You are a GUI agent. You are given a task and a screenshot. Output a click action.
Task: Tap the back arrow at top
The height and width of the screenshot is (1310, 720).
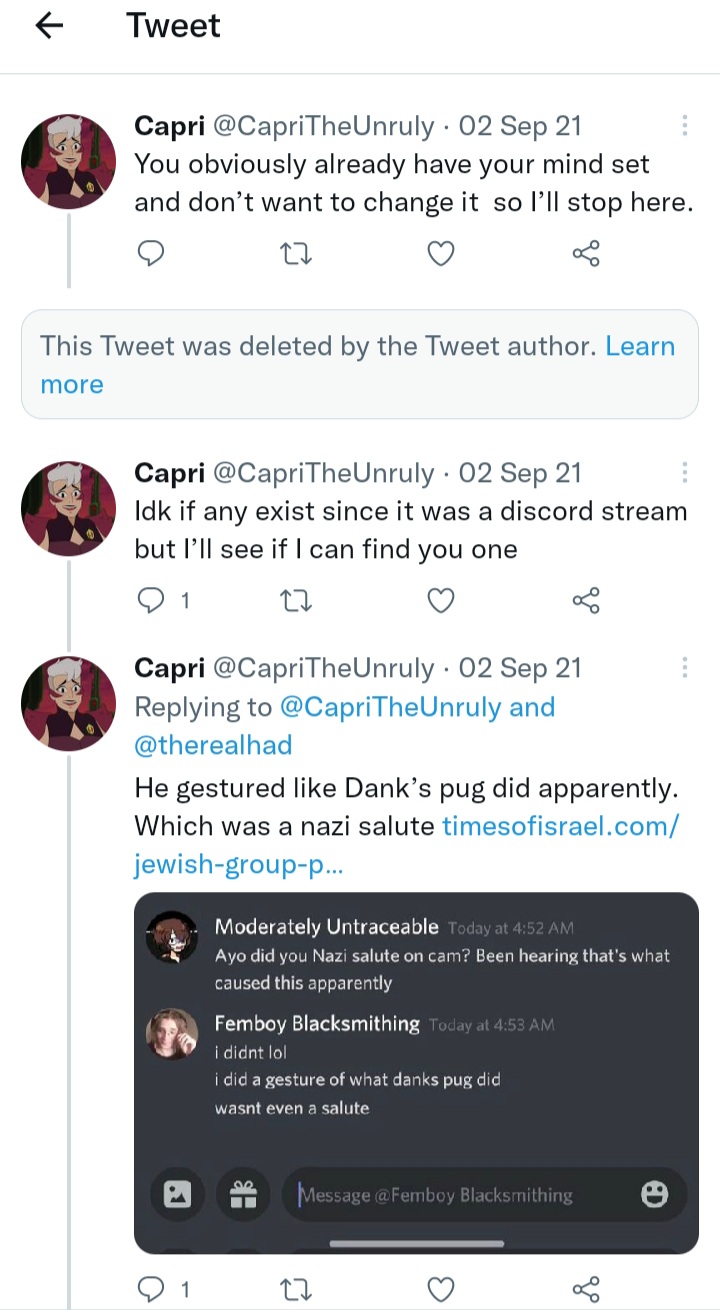click(x=49, y=27)
